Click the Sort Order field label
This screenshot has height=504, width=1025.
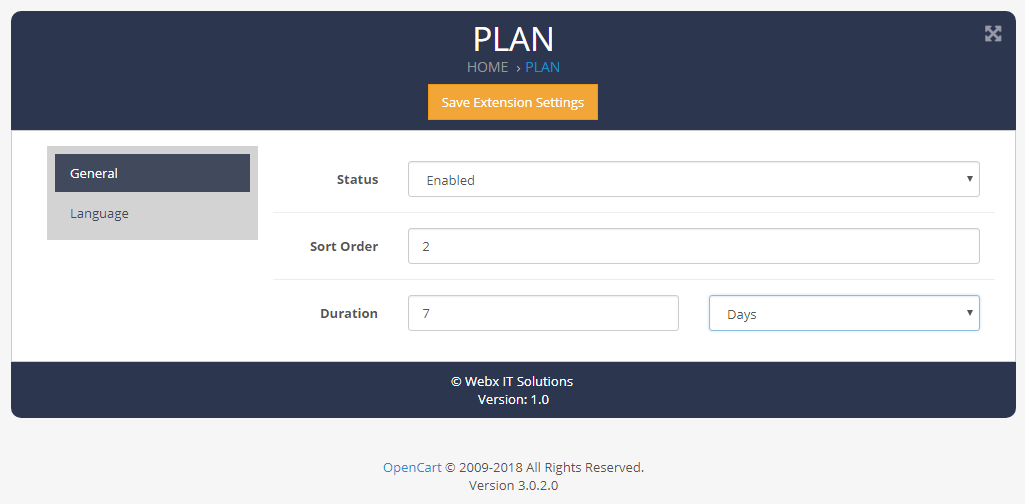point(344,246)
